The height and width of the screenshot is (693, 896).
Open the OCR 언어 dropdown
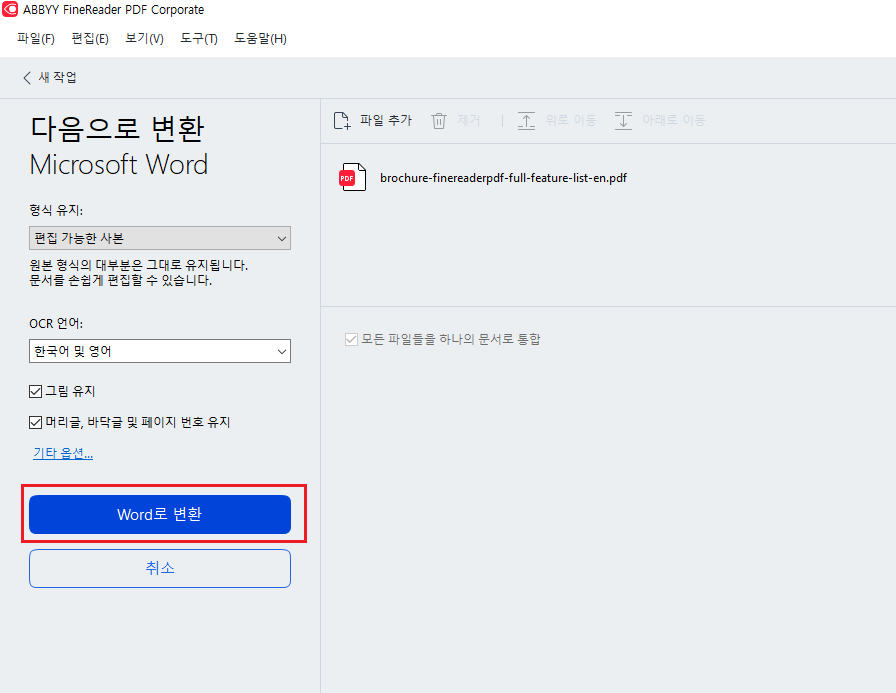160,351
